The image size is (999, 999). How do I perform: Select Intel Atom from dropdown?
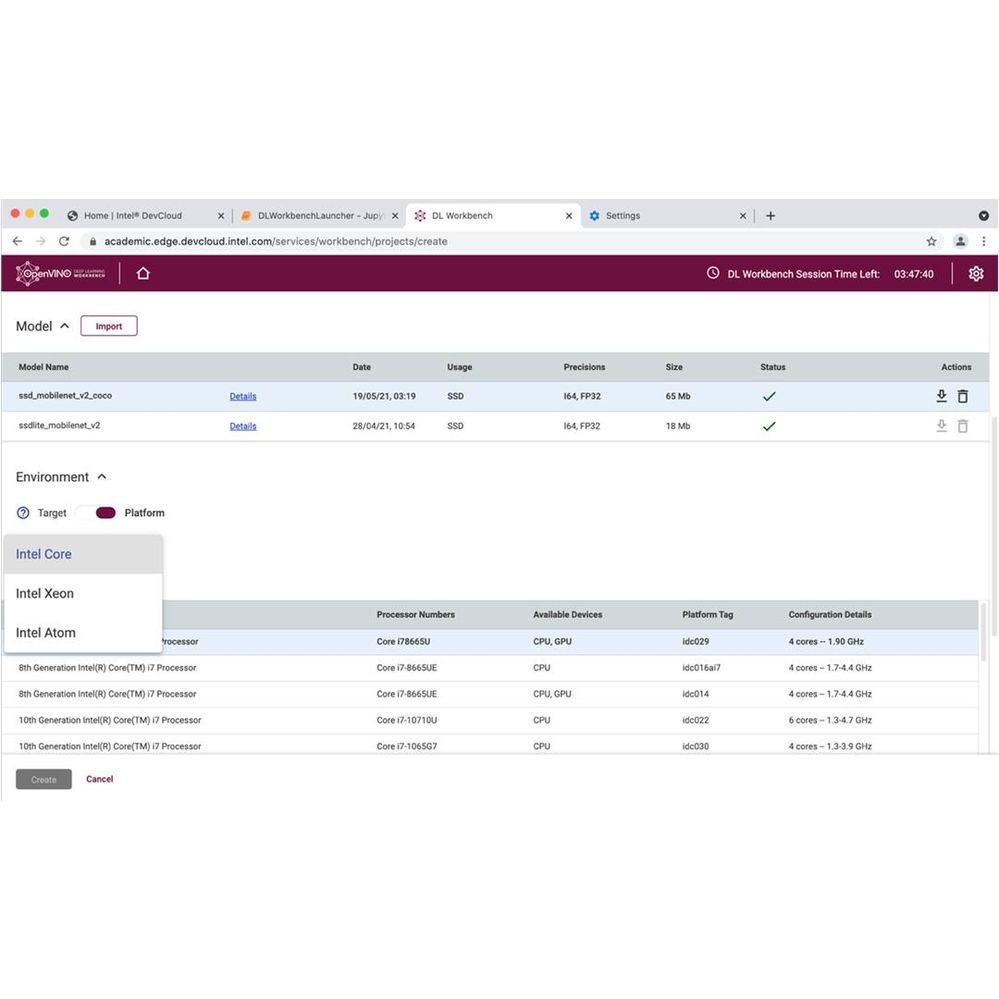pos(83,633)
